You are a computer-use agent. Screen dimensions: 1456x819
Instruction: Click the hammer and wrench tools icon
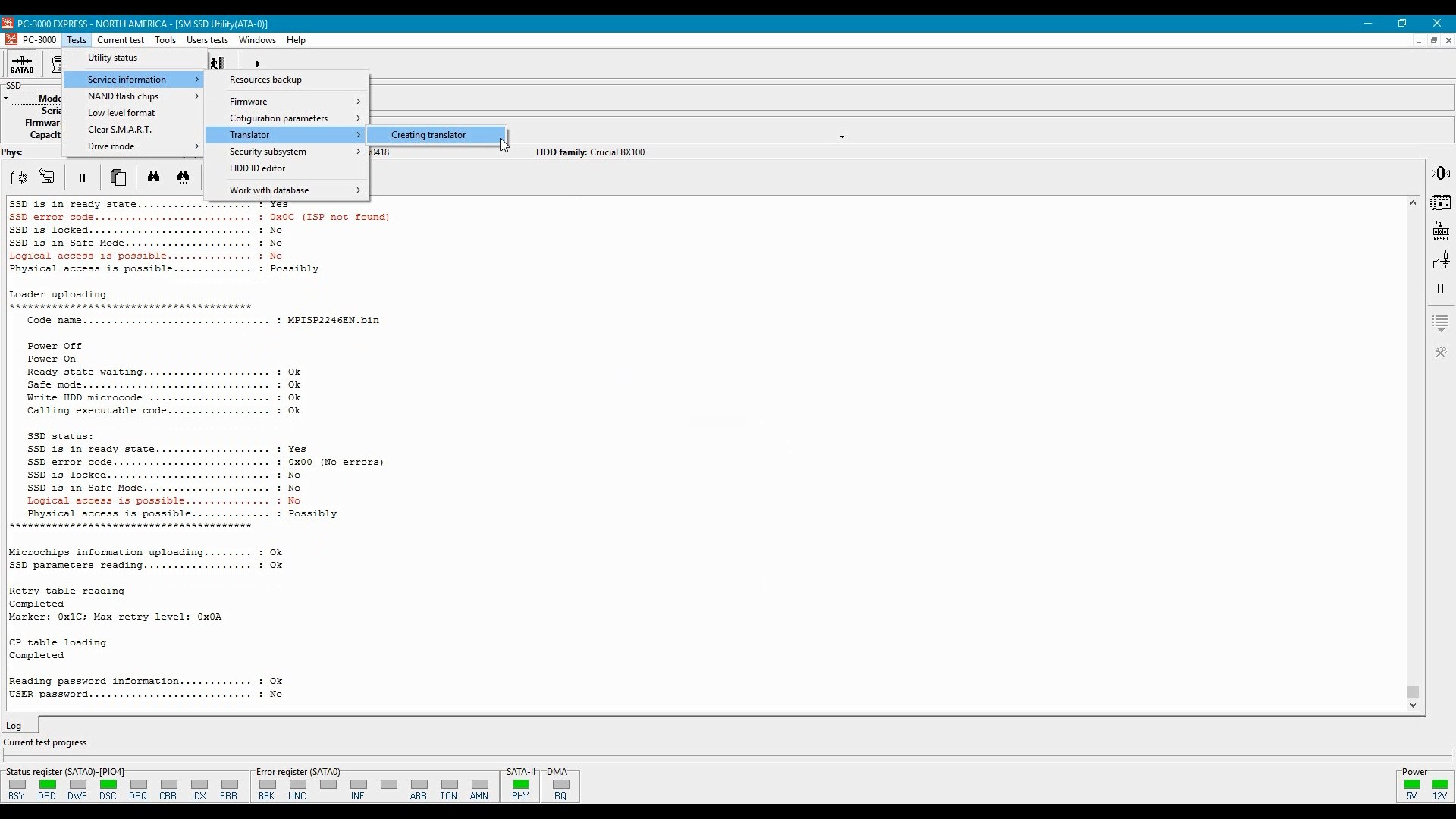click(x=1441, y=352)
